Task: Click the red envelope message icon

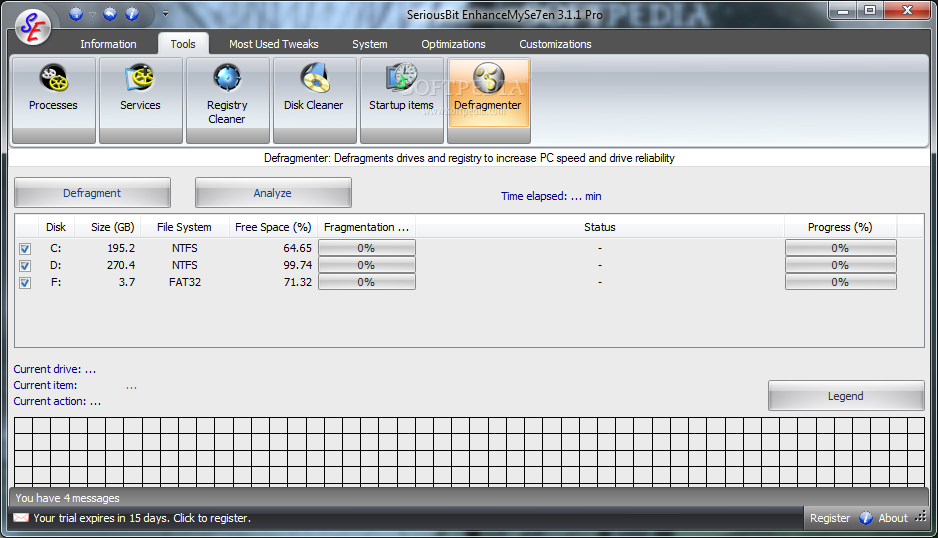Action: click(x=21, y=518)
